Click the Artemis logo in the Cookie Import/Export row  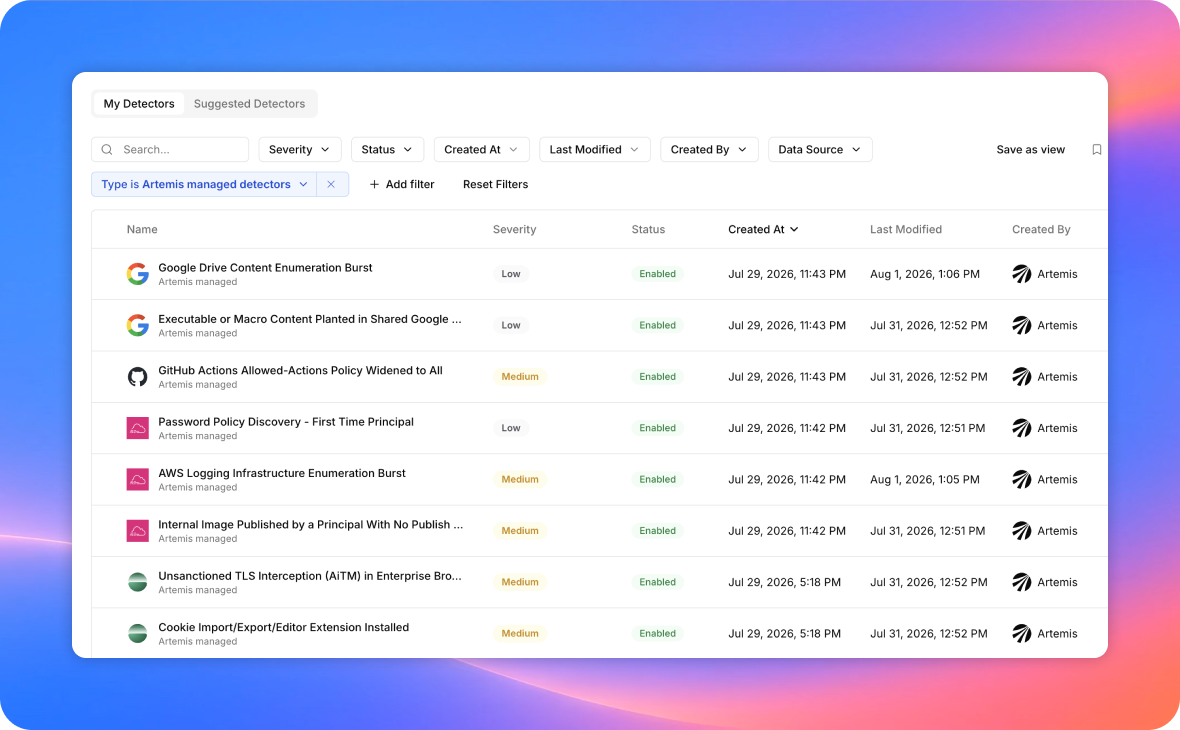point(1021,633)
